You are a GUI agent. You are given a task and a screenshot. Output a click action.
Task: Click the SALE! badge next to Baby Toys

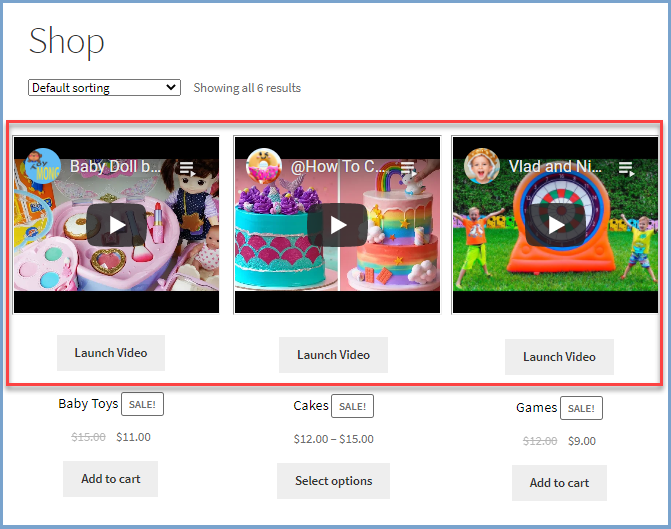click(x=143, y=404)
